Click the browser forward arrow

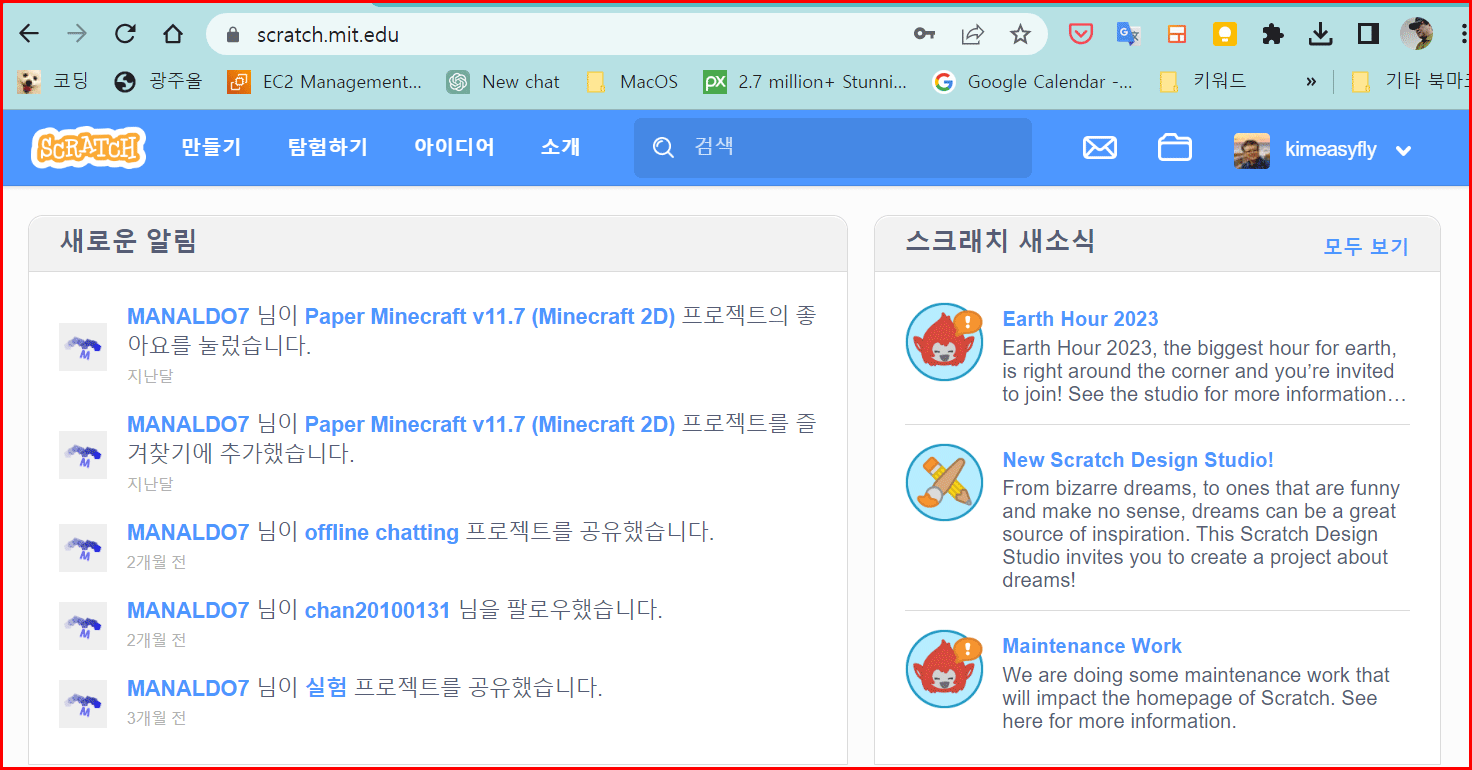77,34
